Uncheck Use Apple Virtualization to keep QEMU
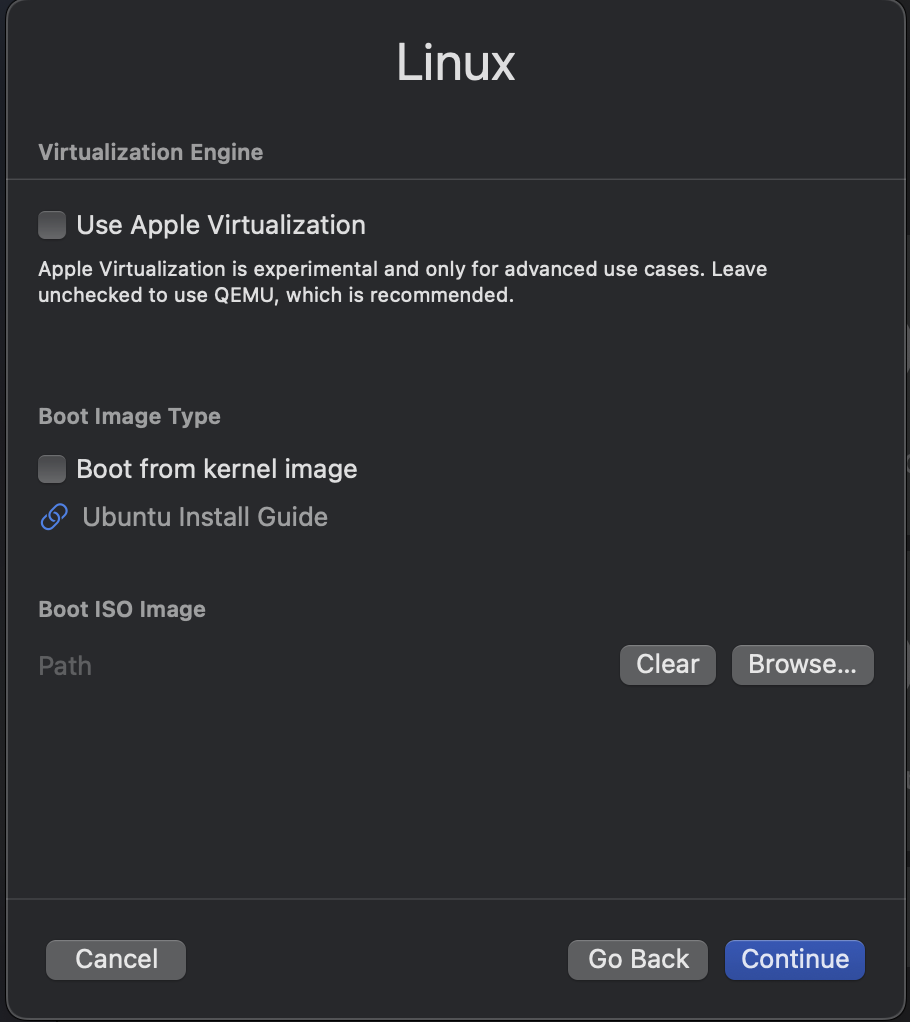The width and height of the screenshot is (910, 1022). tap(52, 225)
